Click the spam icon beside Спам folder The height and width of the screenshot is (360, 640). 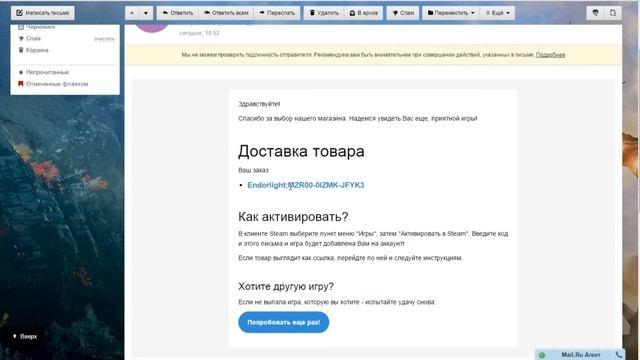coord(21,38)
